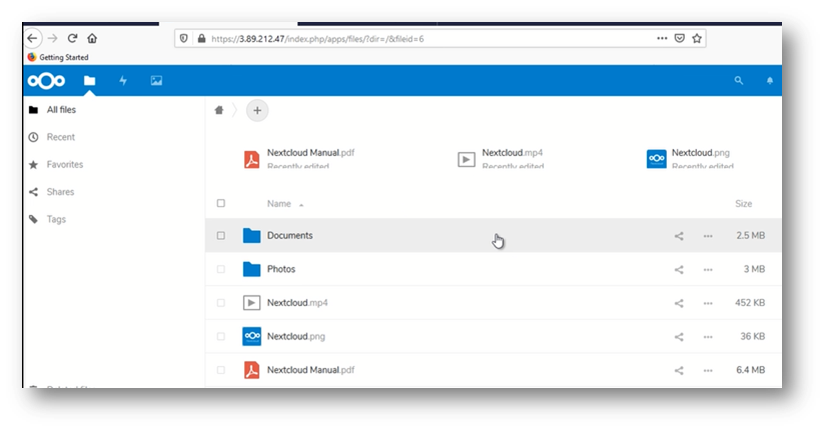This screenshot has height=430, width=824.
Task: Click the plus button to add new file
Action: (x=257, y=110)
